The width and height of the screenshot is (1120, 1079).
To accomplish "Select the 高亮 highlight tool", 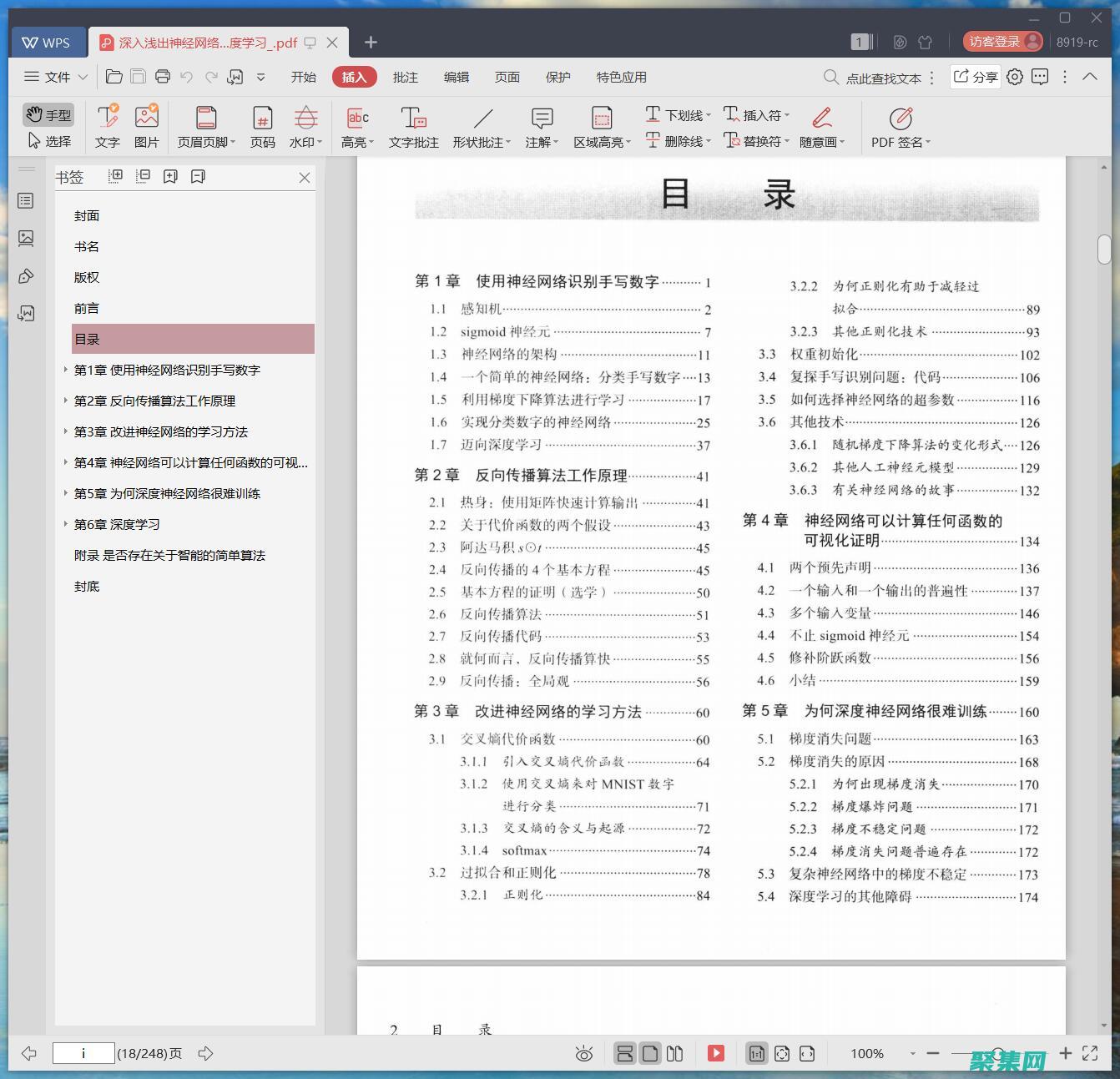I will click(356, 126).
